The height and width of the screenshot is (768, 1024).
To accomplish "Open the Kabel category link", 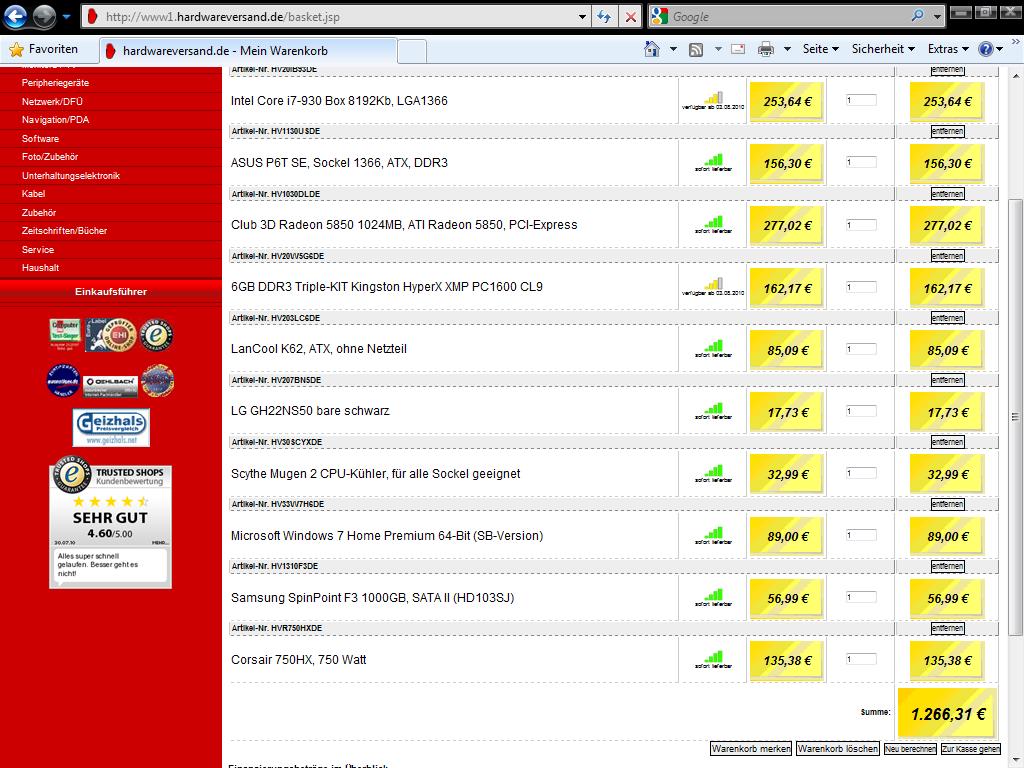I will coord(33,194).
